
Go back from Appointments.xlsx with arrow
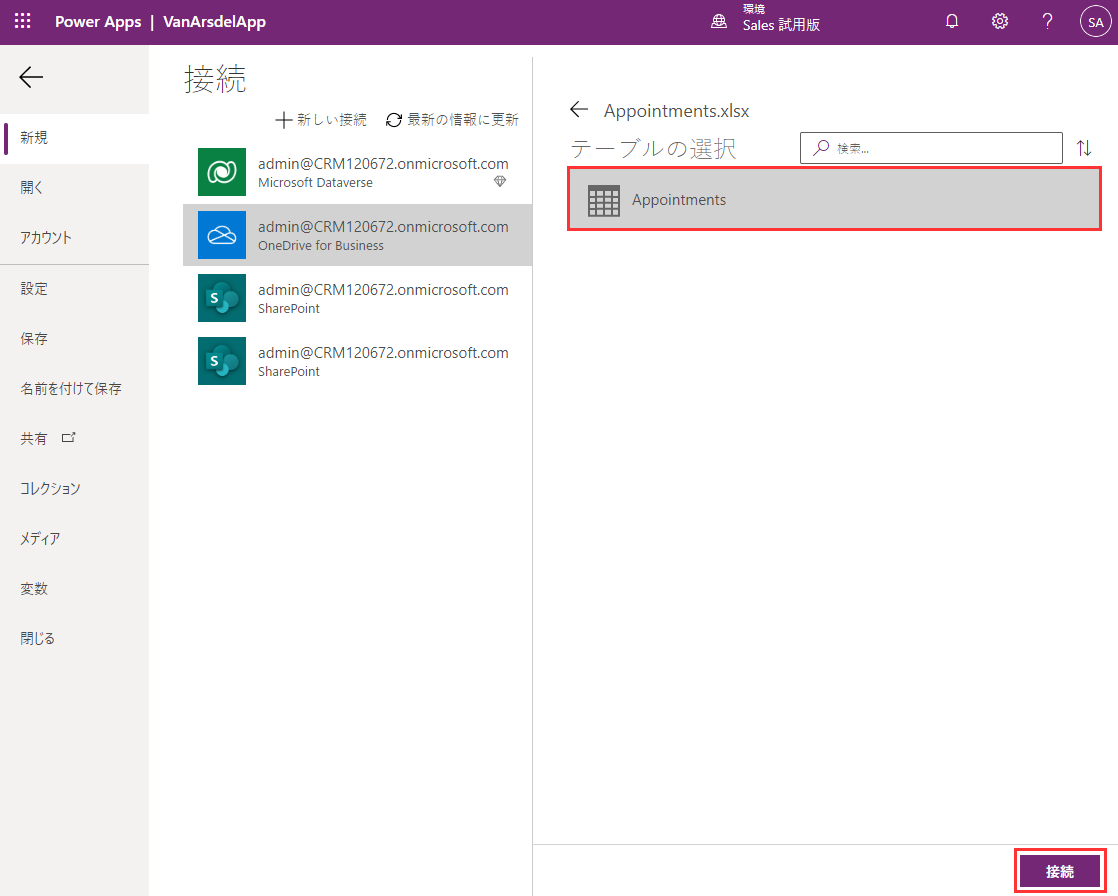[579, 109]
